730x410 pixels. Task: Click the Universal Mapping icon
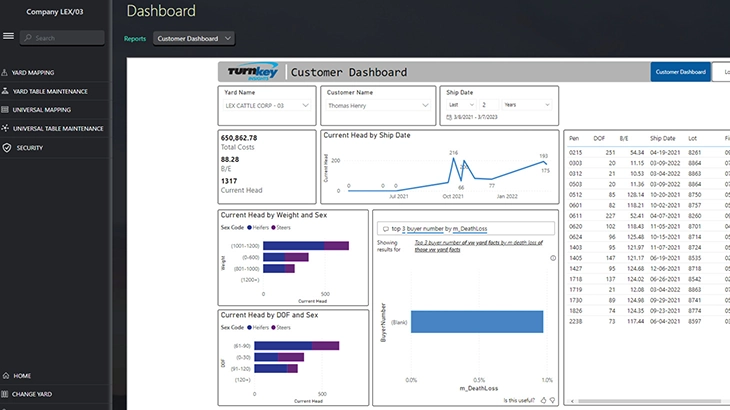click(x=5, y=110)
